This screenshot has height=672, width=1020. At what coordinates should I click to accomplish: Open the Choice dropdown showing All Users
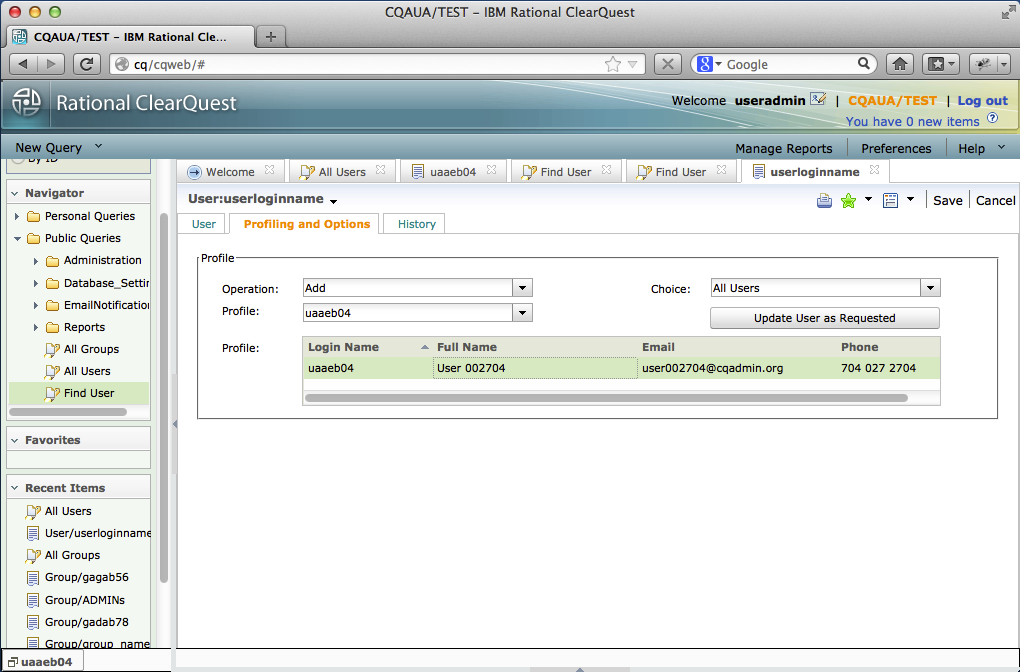pos(825,288)
